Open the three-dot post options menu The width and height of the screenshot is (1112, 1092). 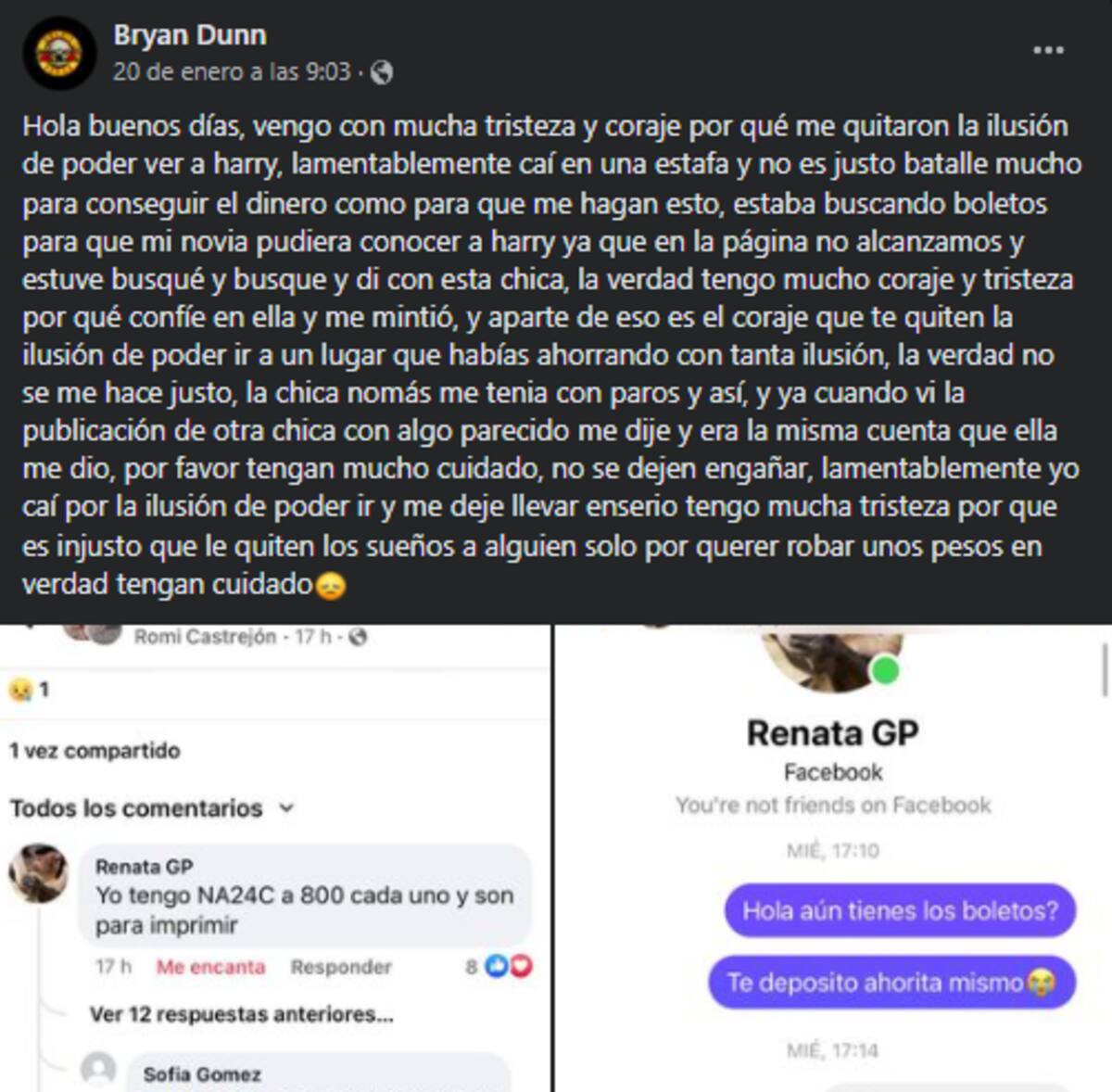(x=1048, y=50)
